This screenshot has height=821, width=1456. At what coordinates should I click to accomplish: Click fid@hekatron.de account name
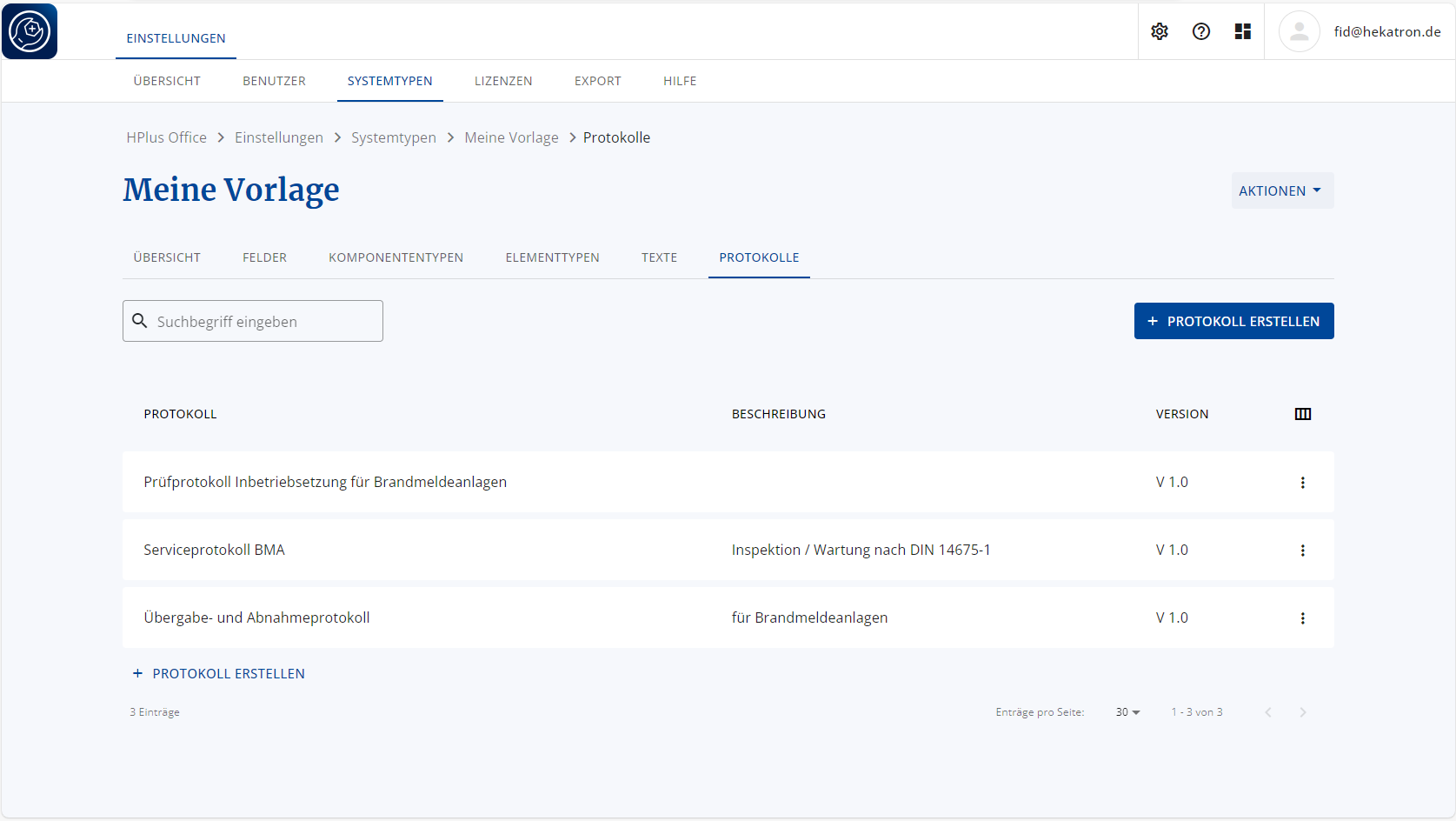1387,31
